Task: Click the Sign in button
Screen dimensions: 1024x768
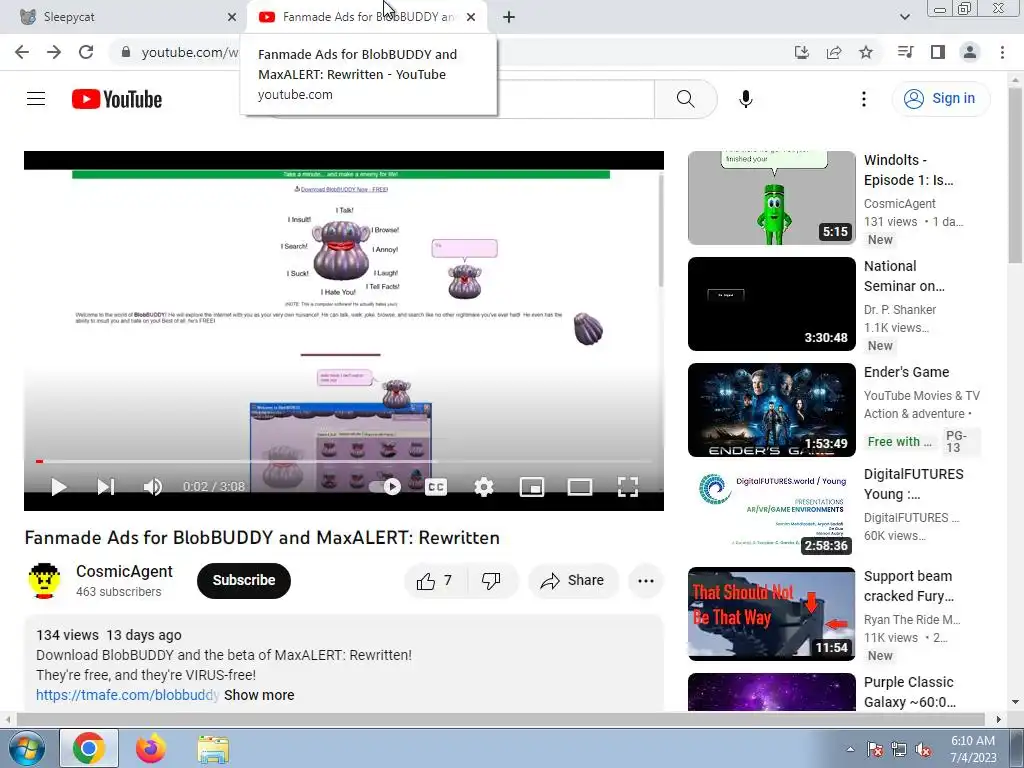Action: pyautogui.click(x=940, y=99)
